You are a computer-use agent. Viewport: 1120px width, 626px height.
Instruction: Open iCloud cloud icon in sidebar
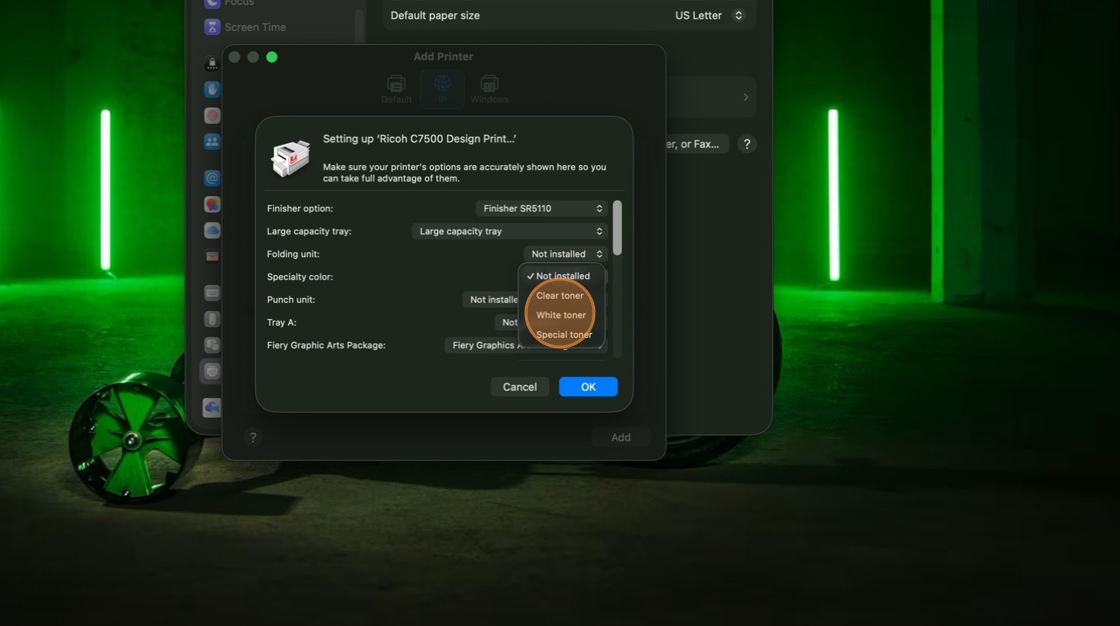click(211, 230)
